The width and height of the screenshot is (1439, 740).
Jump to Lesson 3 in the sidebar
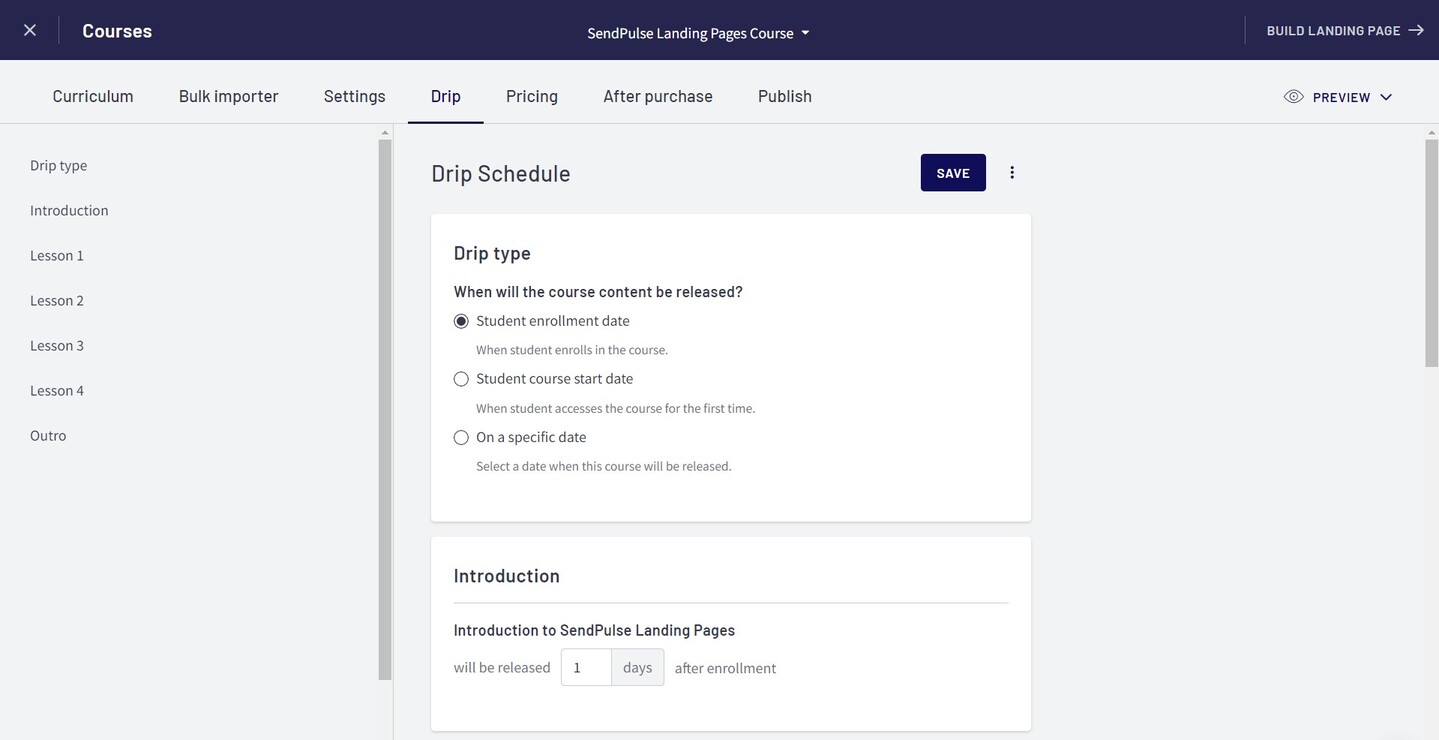pos(57,345)
